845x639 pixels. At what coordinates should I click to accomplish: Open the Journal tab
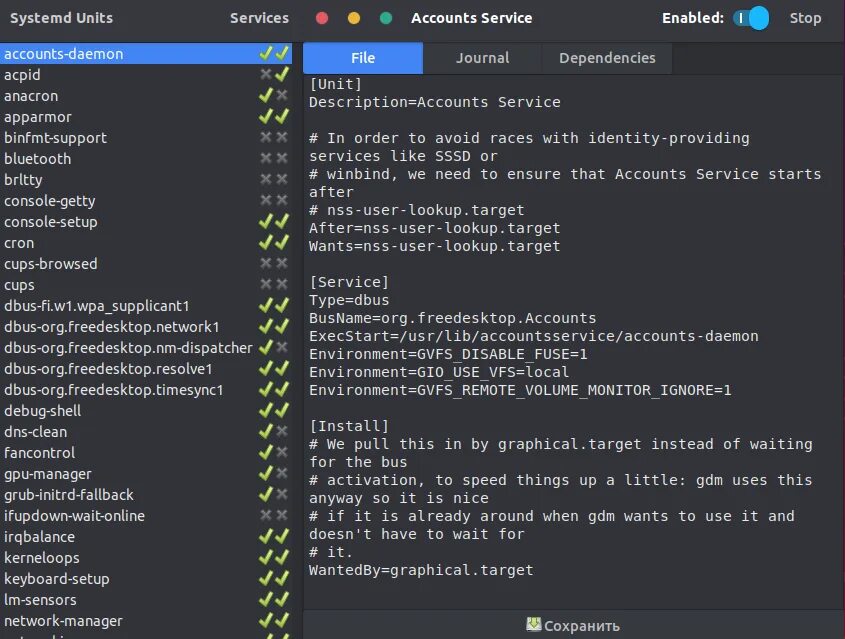482,58
